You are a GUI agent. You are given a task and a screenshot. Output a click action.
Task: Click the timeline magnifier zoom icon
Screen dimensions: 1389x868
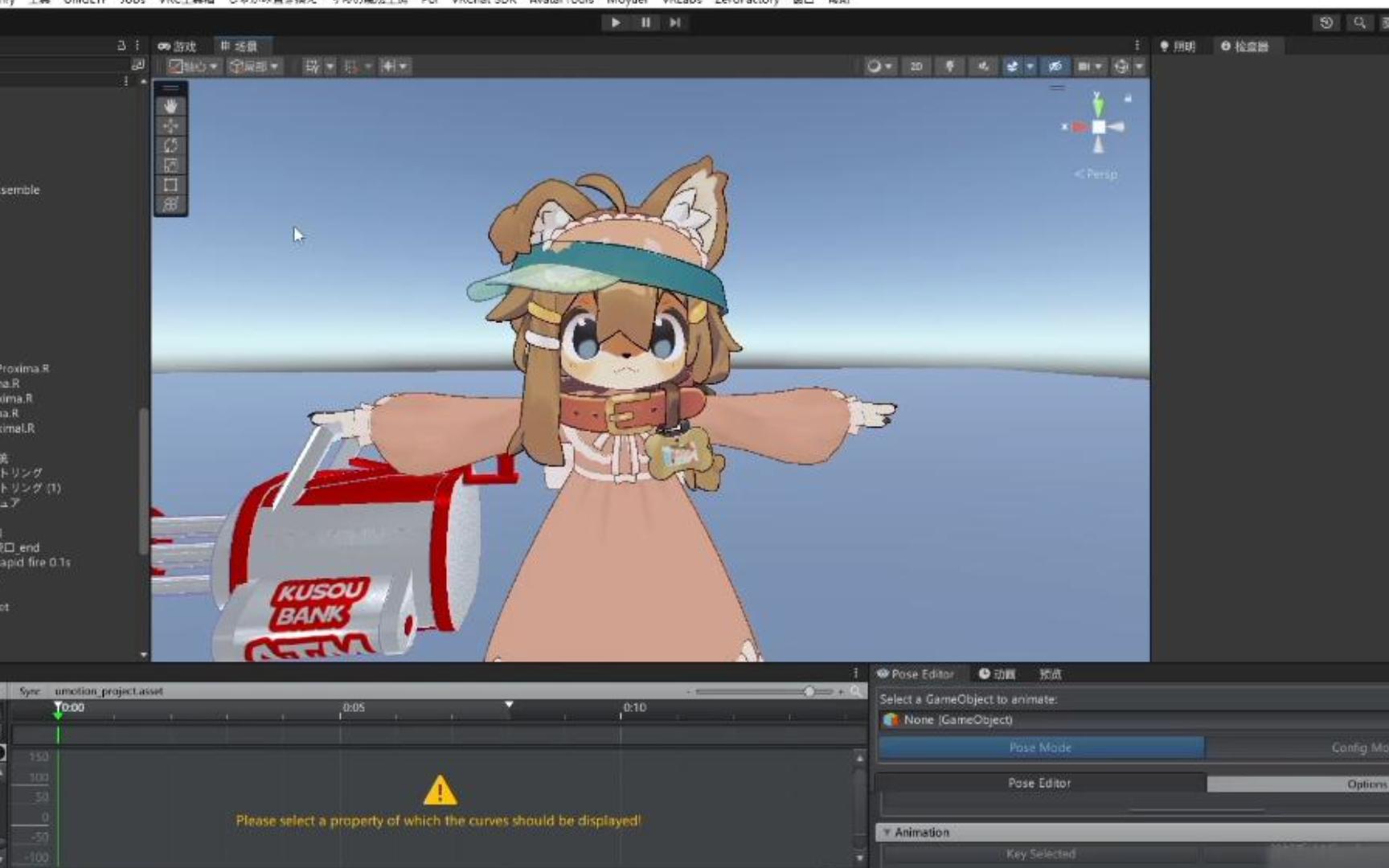(856, 691)
